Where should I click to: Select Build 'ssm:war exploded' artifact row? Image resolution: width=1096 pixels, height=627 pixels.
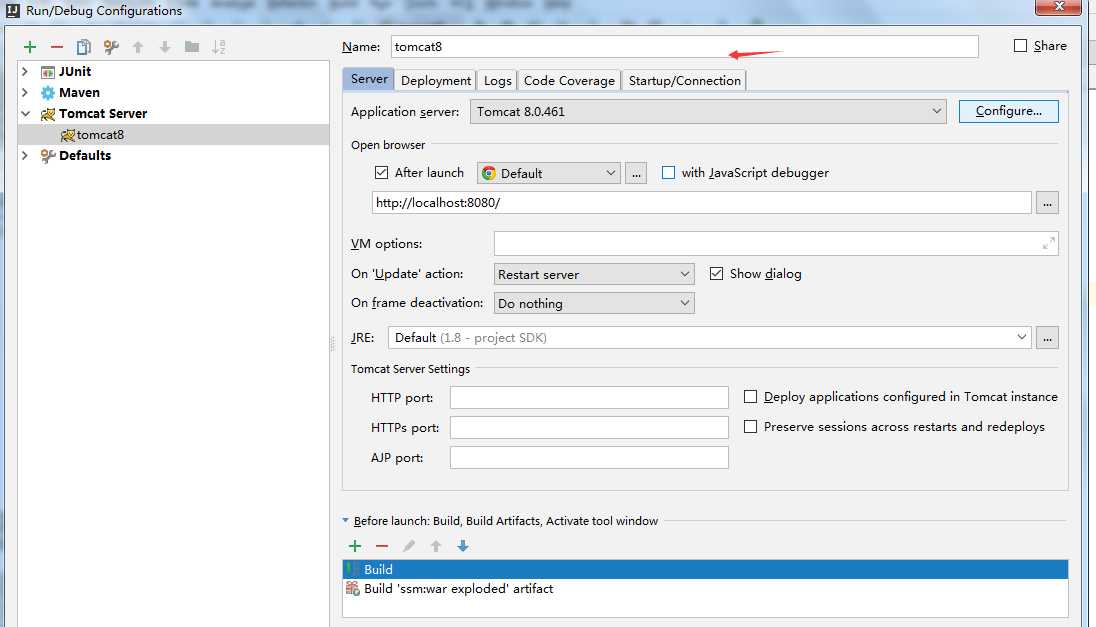(705, 589)
